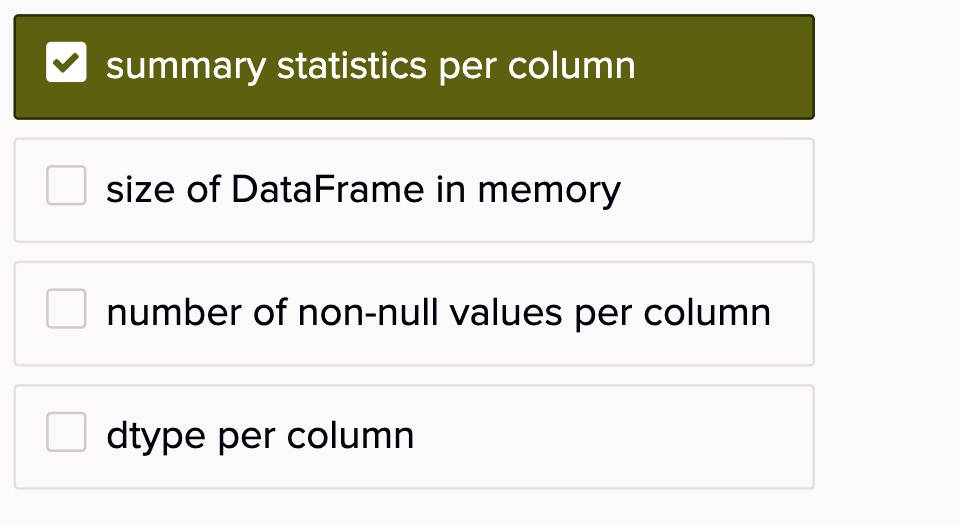Click 'number of non-null values per column' text
Image resolution: width=960 pixels, height=526 pixels.
coord(438,313)
